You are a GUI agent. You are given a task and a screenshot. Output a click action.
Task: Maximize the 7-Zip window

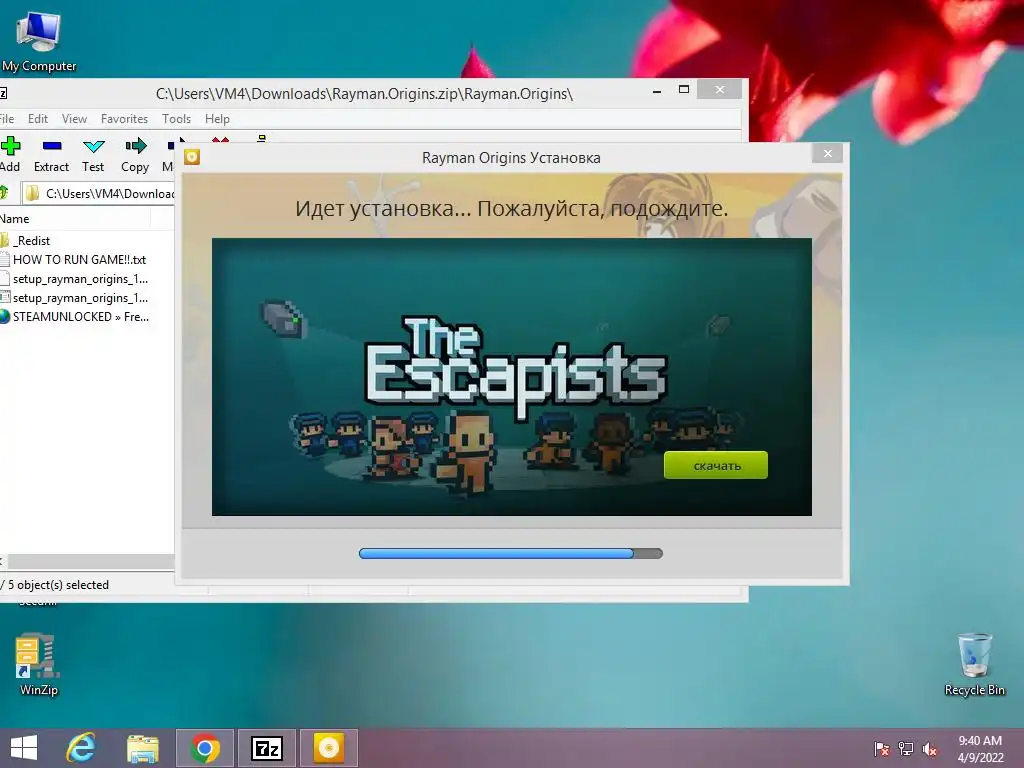click(x=684, y=89)
